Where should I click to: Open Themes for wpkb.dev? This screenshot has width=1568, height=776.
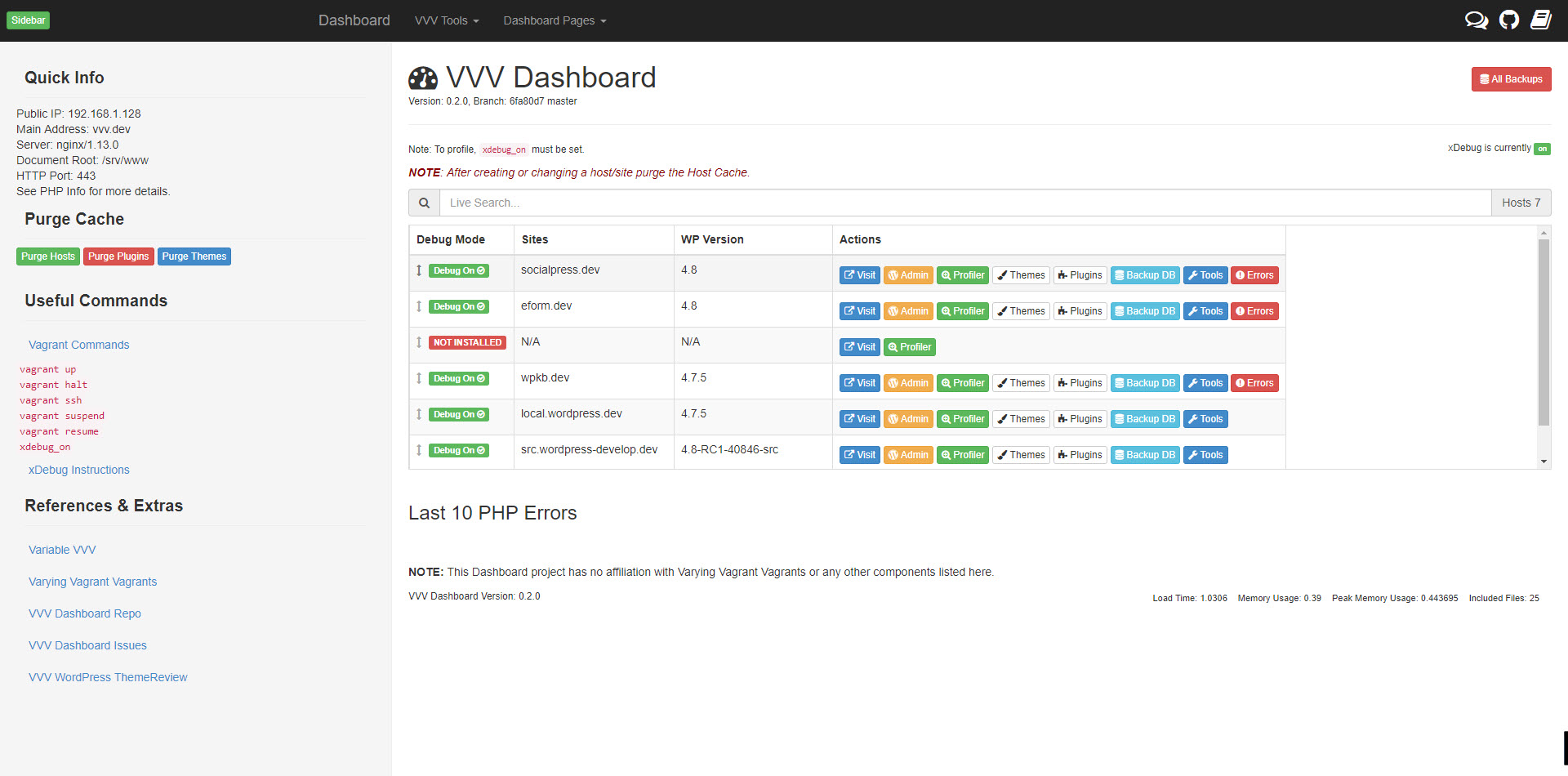pos(1021,383)
